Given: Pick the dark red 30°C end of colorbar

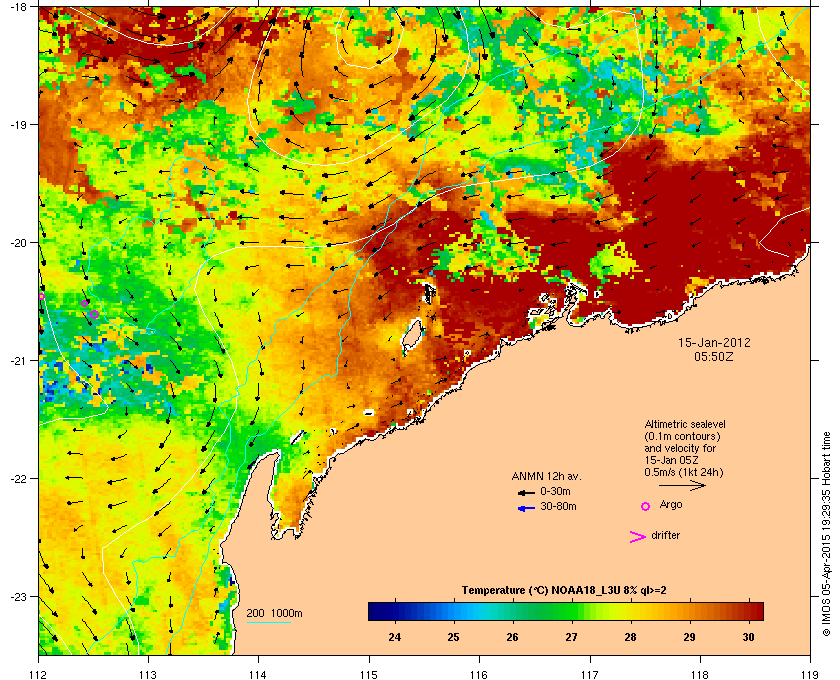Looking at the screenshot, I should click(x=756, y=611).
